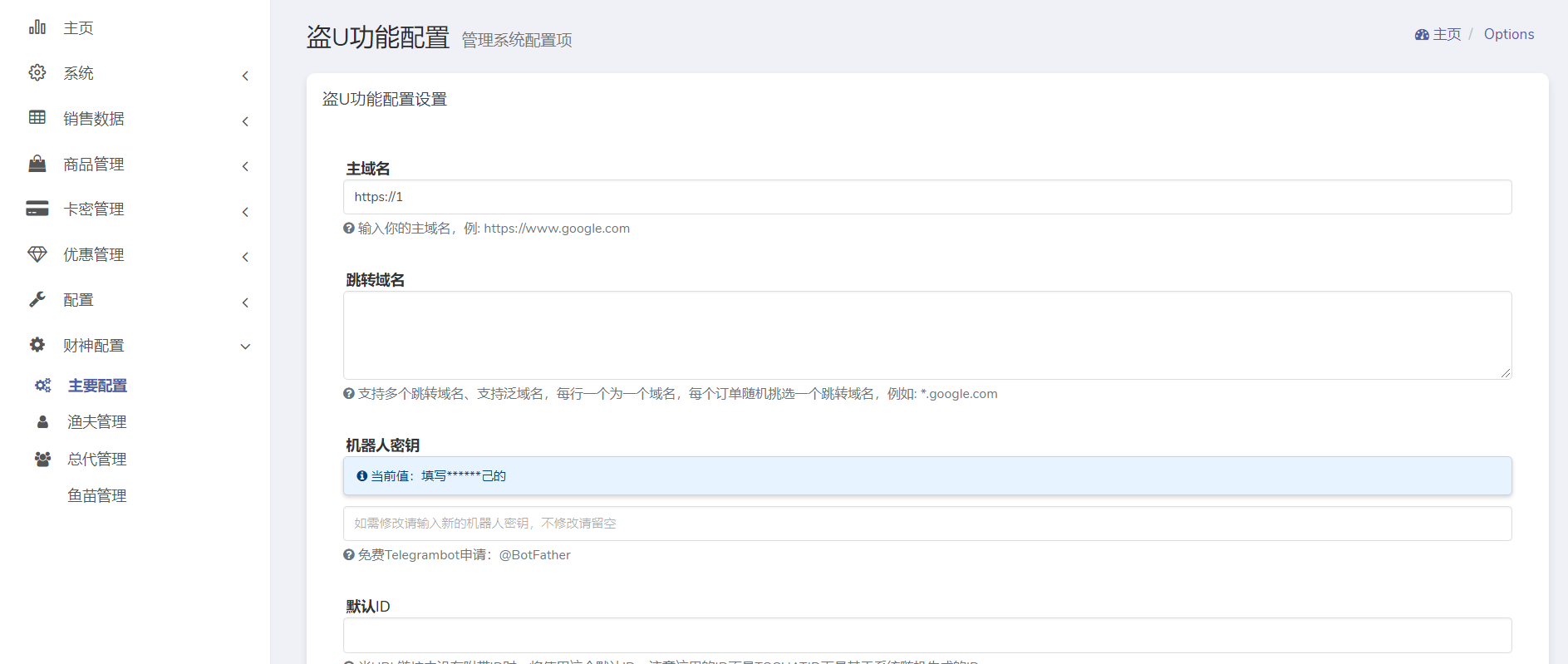Focus the 主域名 input field
Image resolution: width=1568 pixels, height=664 pixels.
[x=927, y=197]
